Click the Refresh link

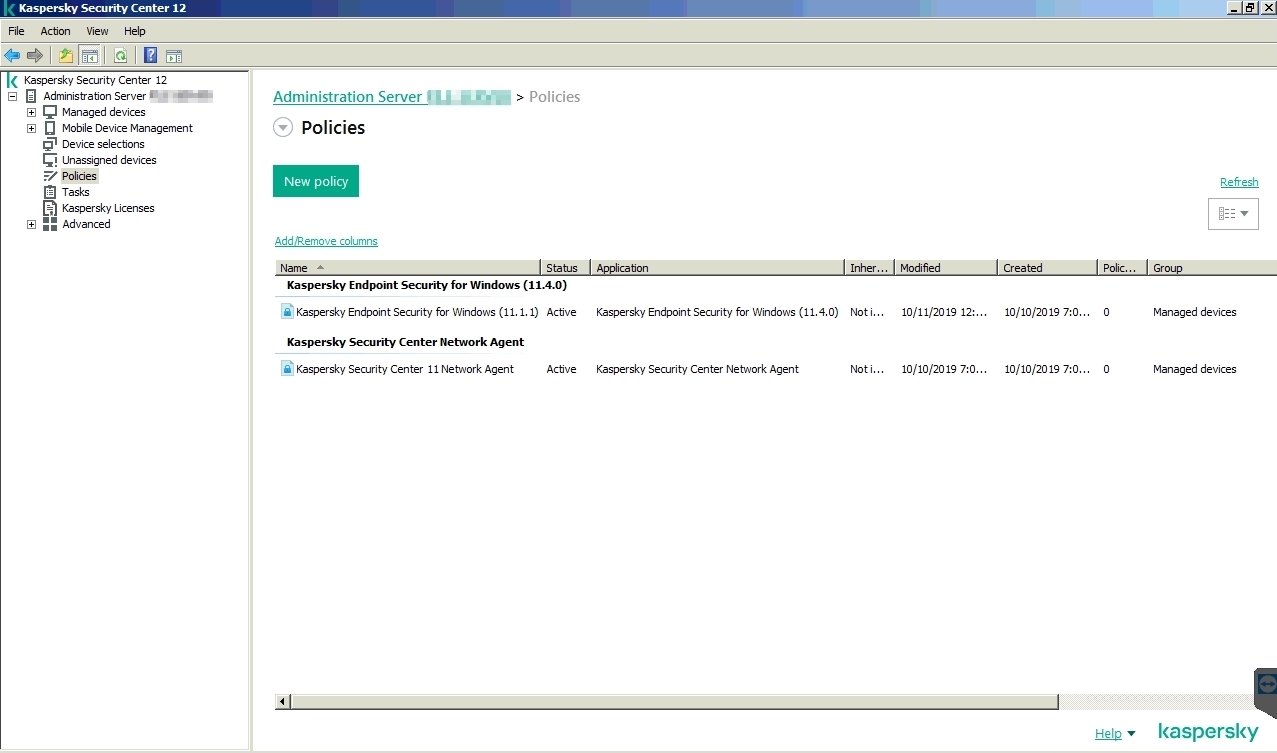1239,182
